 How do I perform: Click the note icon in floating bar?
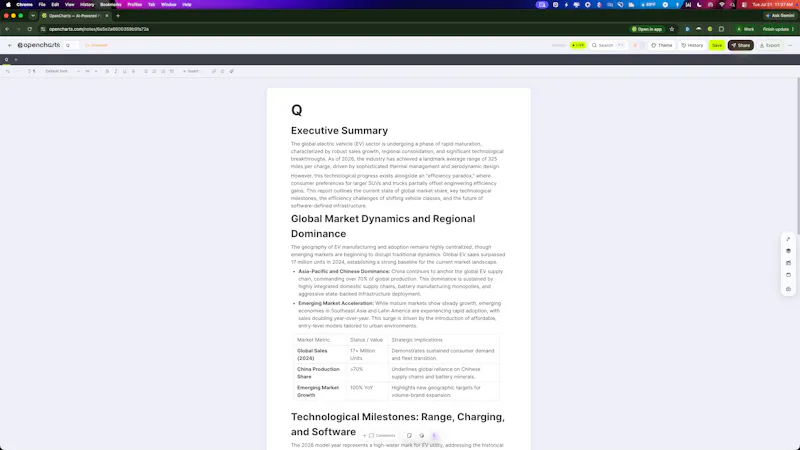[x=409, y=436]
